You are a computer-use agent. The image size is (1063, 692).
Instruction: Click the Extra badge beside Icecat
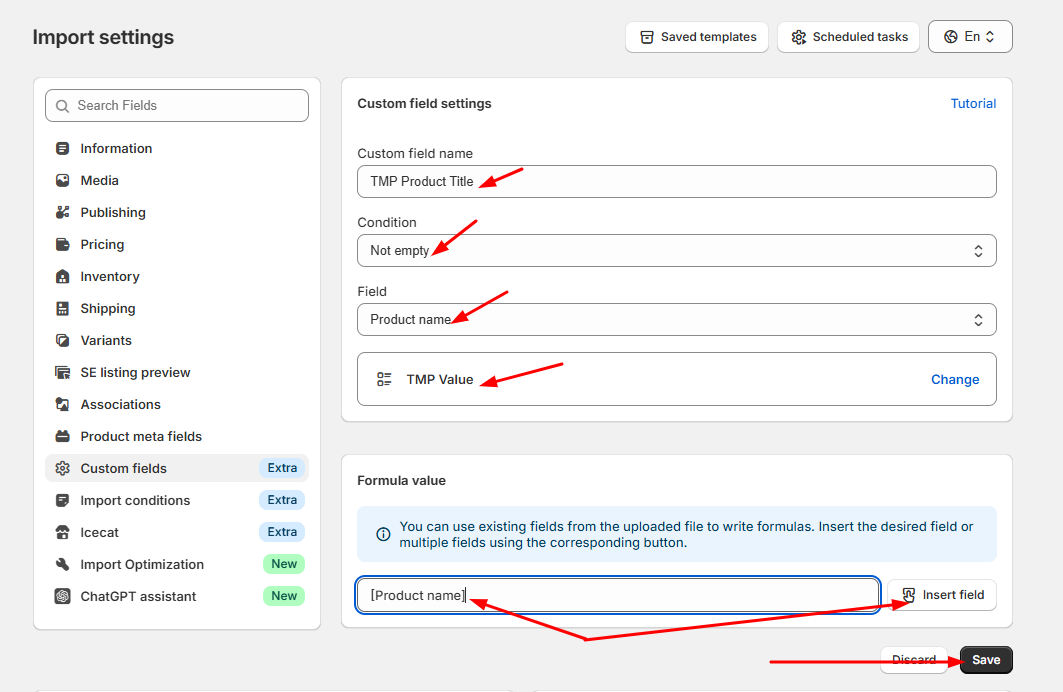click(282, 532)
